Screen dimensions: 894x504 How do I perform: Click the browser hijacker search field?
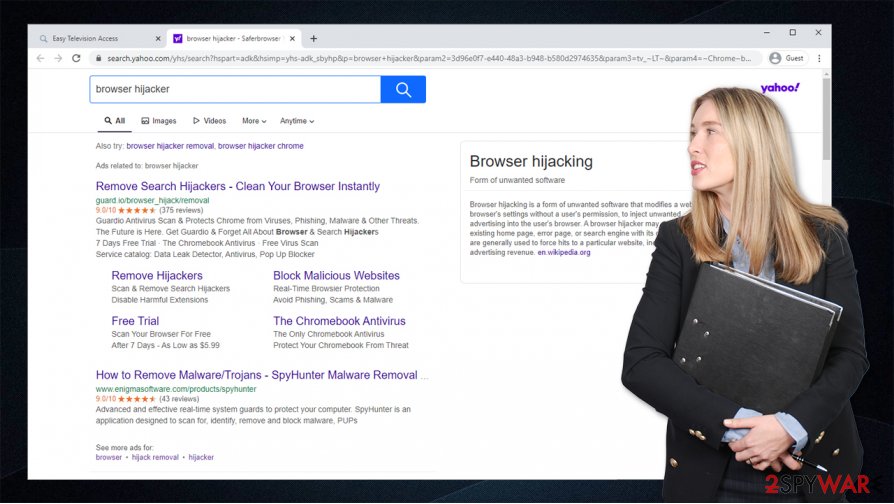(235, 90)
